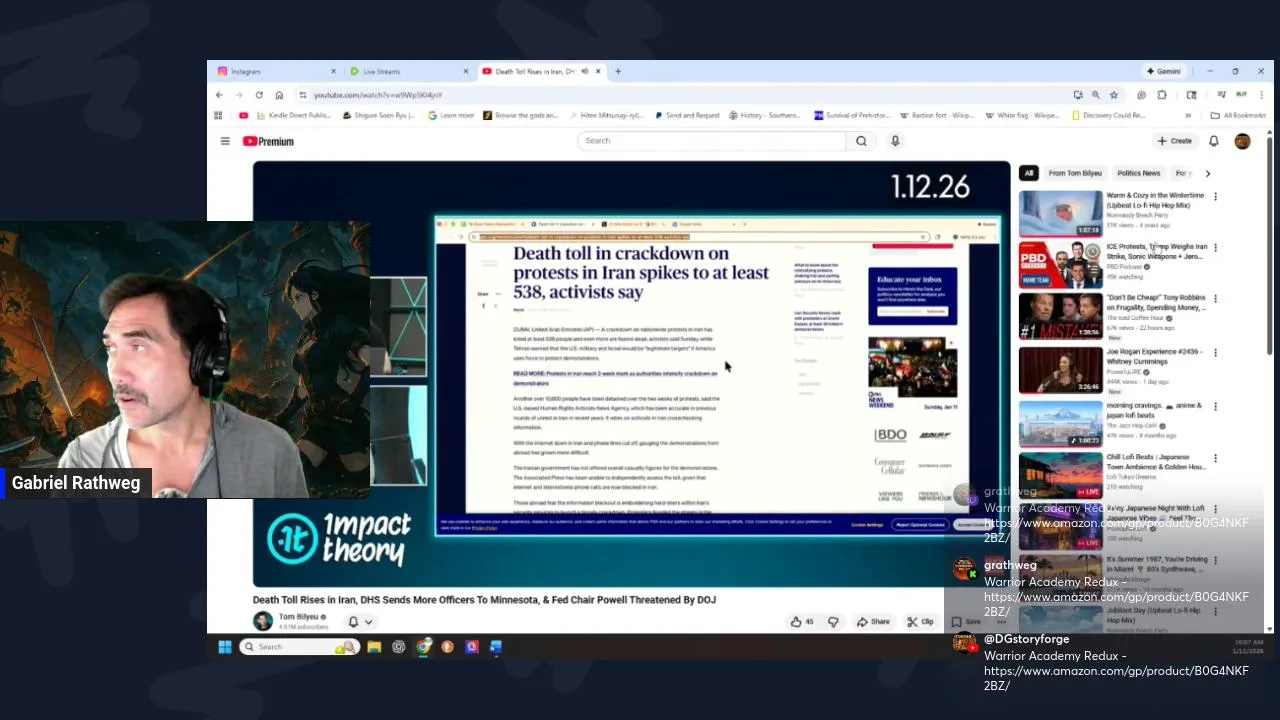Open YouTube notifications bell
The height and width of the screenshot is (720, 1280).
1214,141
